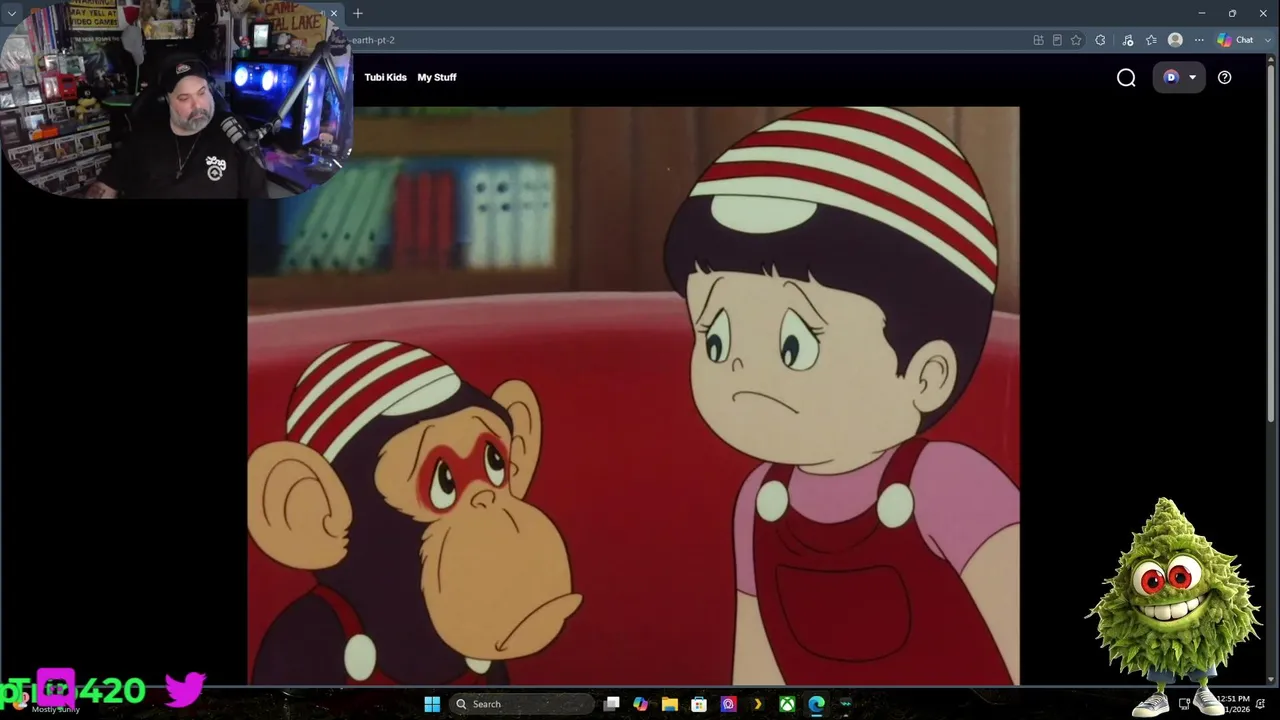The height and width of the screenshot is (720, 1280).
Task: Open the purple app icon on the taskbar
Action: pos(729,704)
